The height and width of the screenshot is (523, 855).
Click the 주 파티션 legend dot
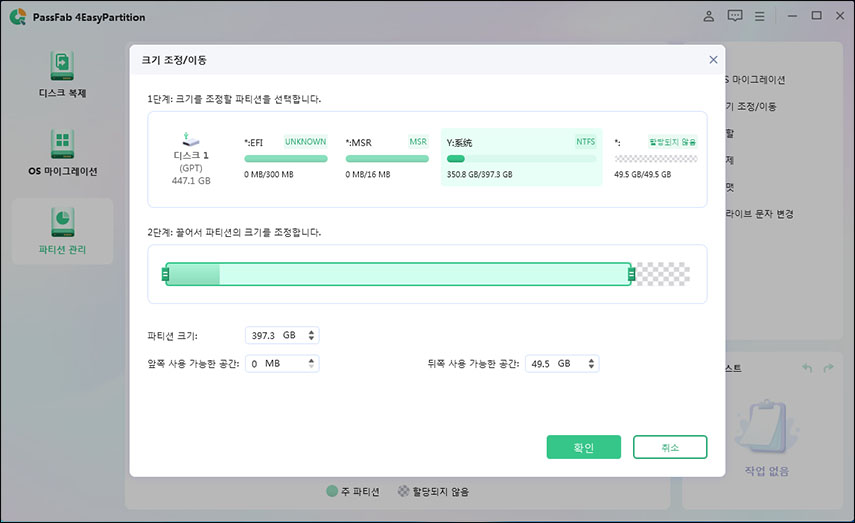coord(332,491)
